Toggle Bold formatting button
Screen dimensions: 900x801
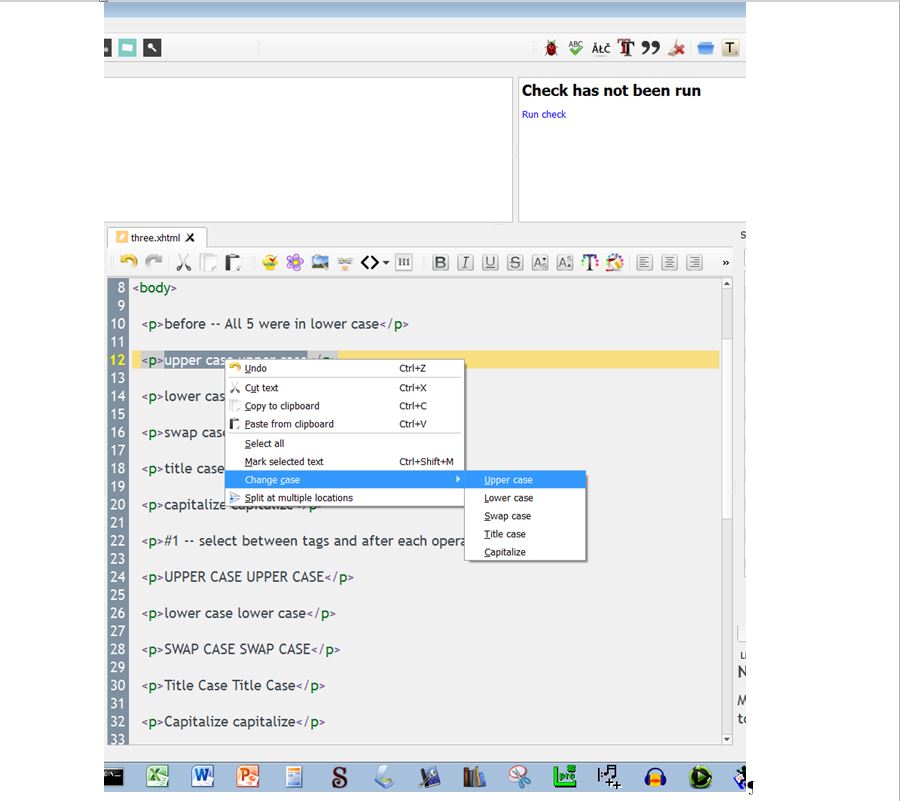pos(440,262)
